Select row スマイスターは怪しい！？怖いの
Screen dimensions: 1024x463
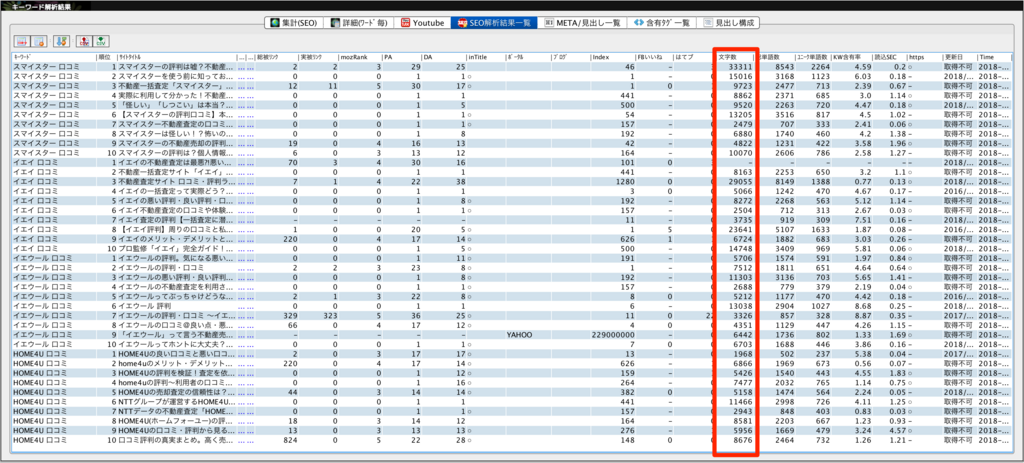pyautogui.click(x=511, y=133)
